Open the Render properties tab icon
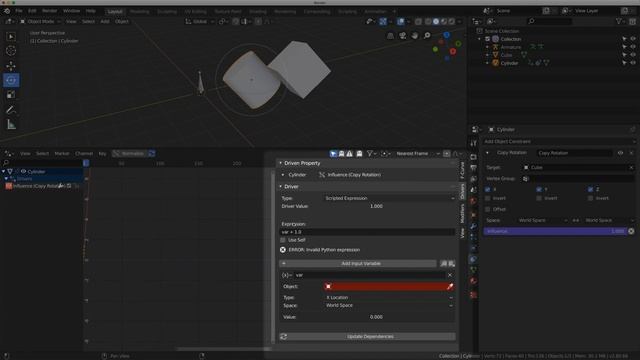 [473, 157]
